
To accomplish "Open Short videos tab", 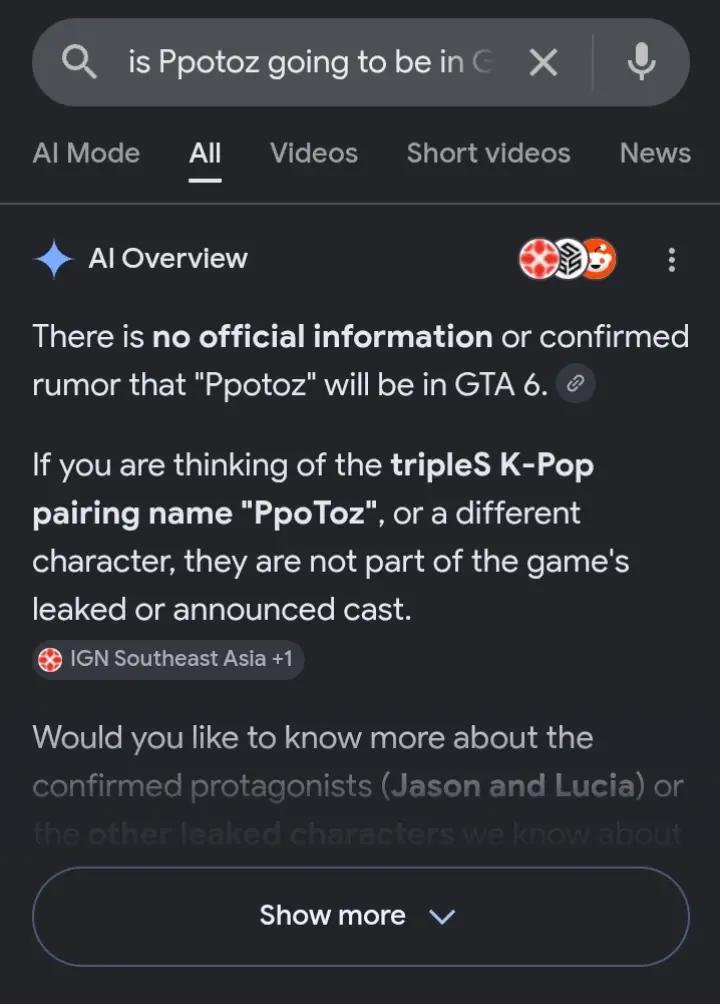I will point(488,153).
